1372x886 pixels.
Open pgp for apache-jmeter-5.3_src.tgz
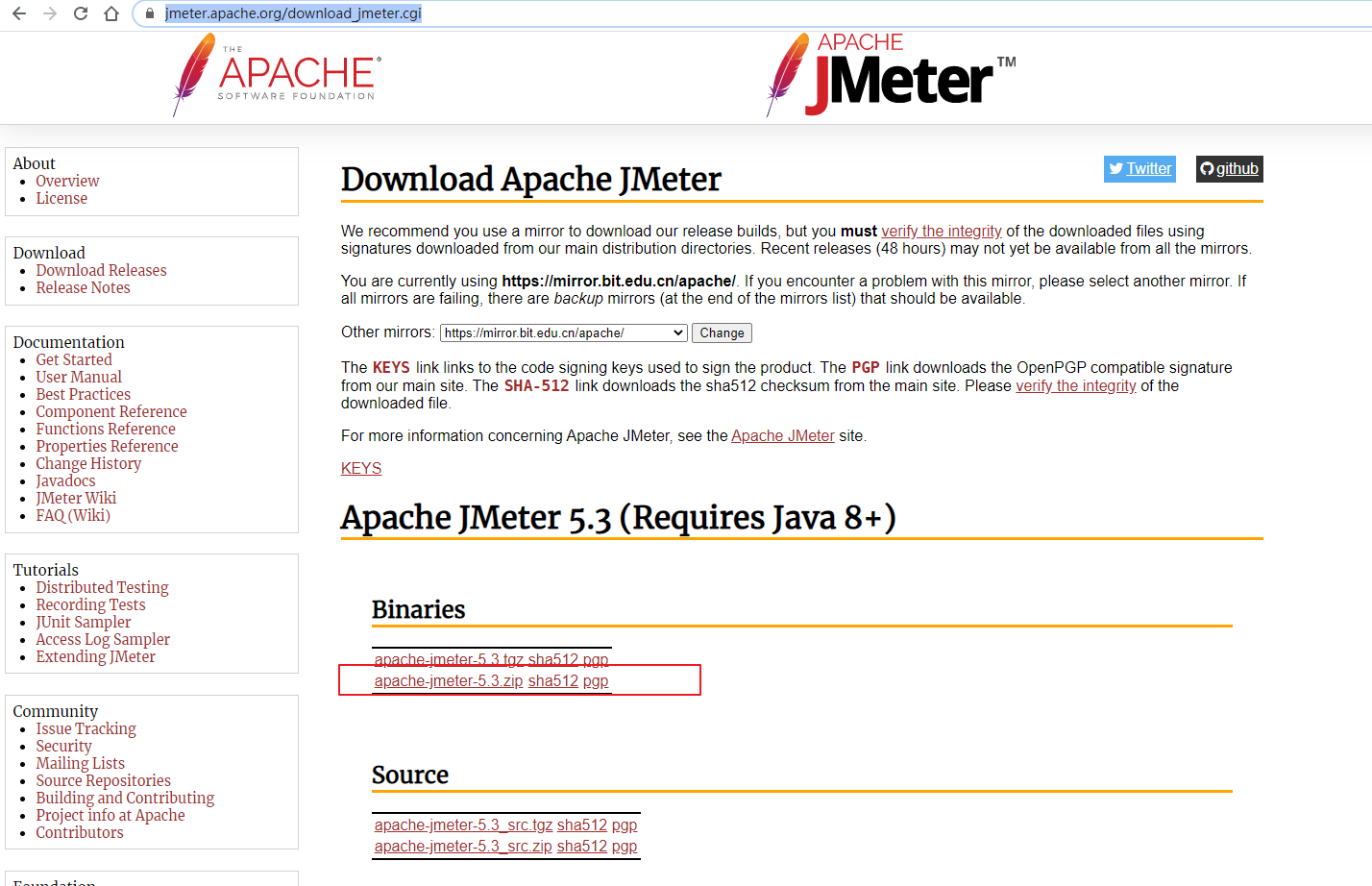(625, 824)
